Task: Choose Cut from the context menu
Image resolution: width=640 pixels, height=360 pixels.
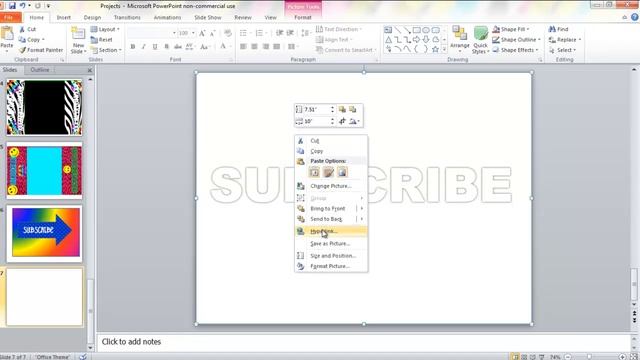Action: (x=331, y=141)
